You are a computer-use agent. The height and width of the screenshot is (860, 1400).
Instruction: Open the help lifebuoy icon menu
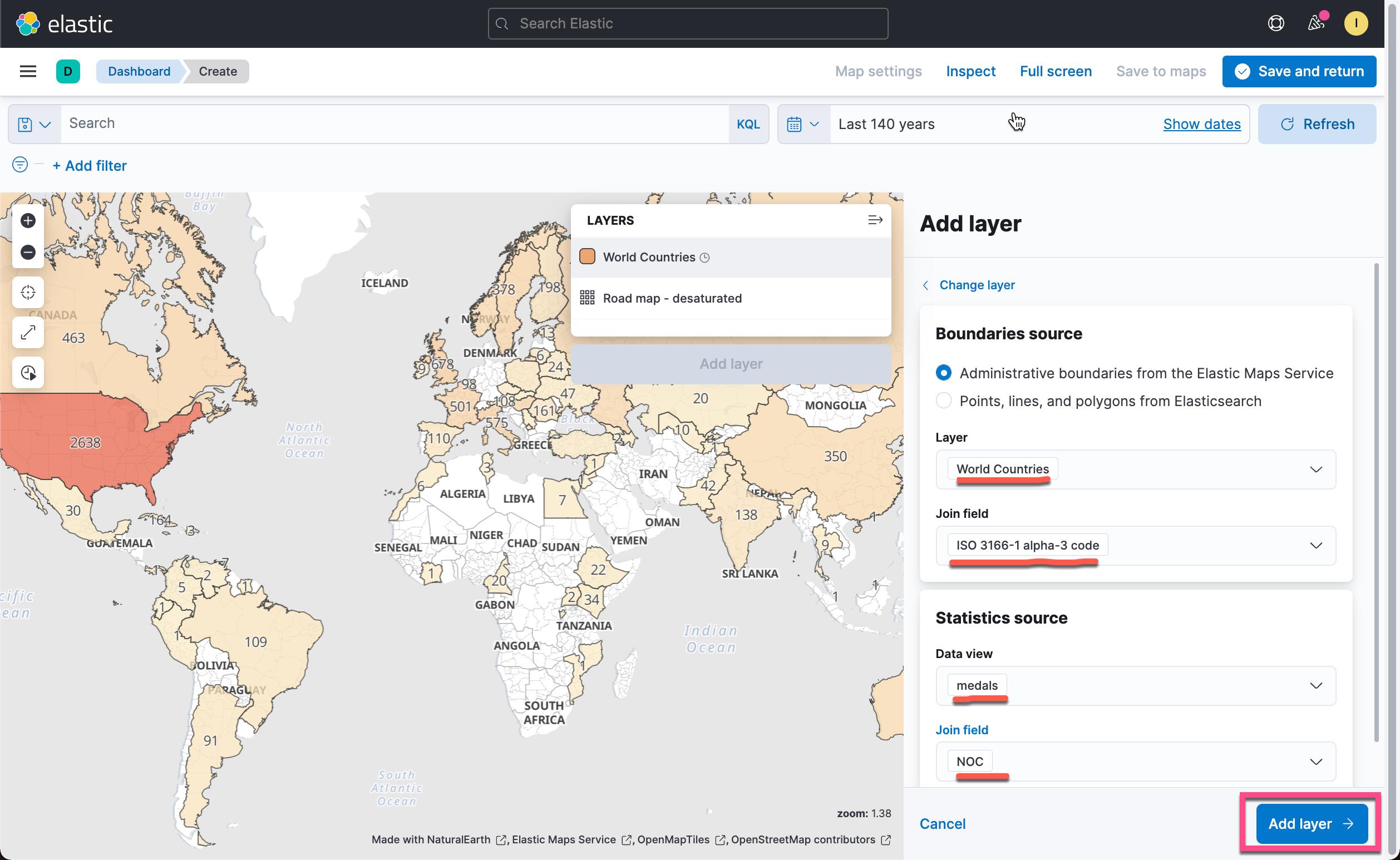pos(1275,23)
